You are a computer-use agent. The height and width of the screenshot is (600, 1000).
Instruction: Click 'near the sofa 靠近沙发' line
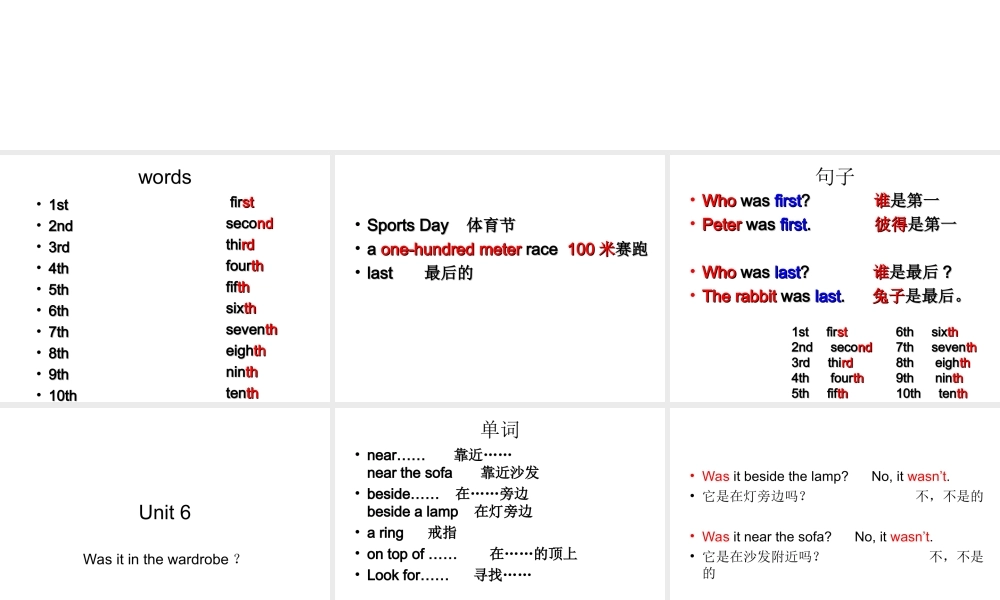pos(453,472)
